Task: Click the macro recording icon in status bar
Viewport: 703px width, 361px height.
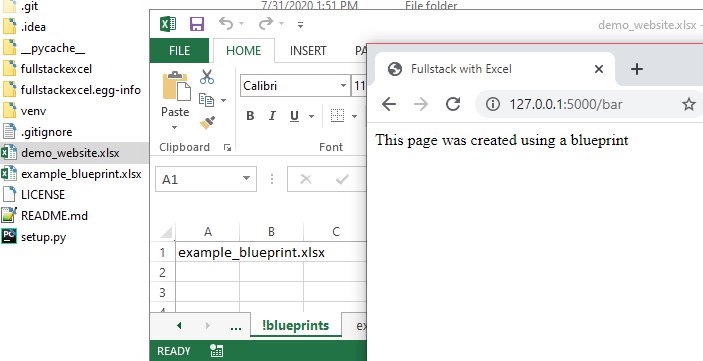Action: click(x=217, y=351)
